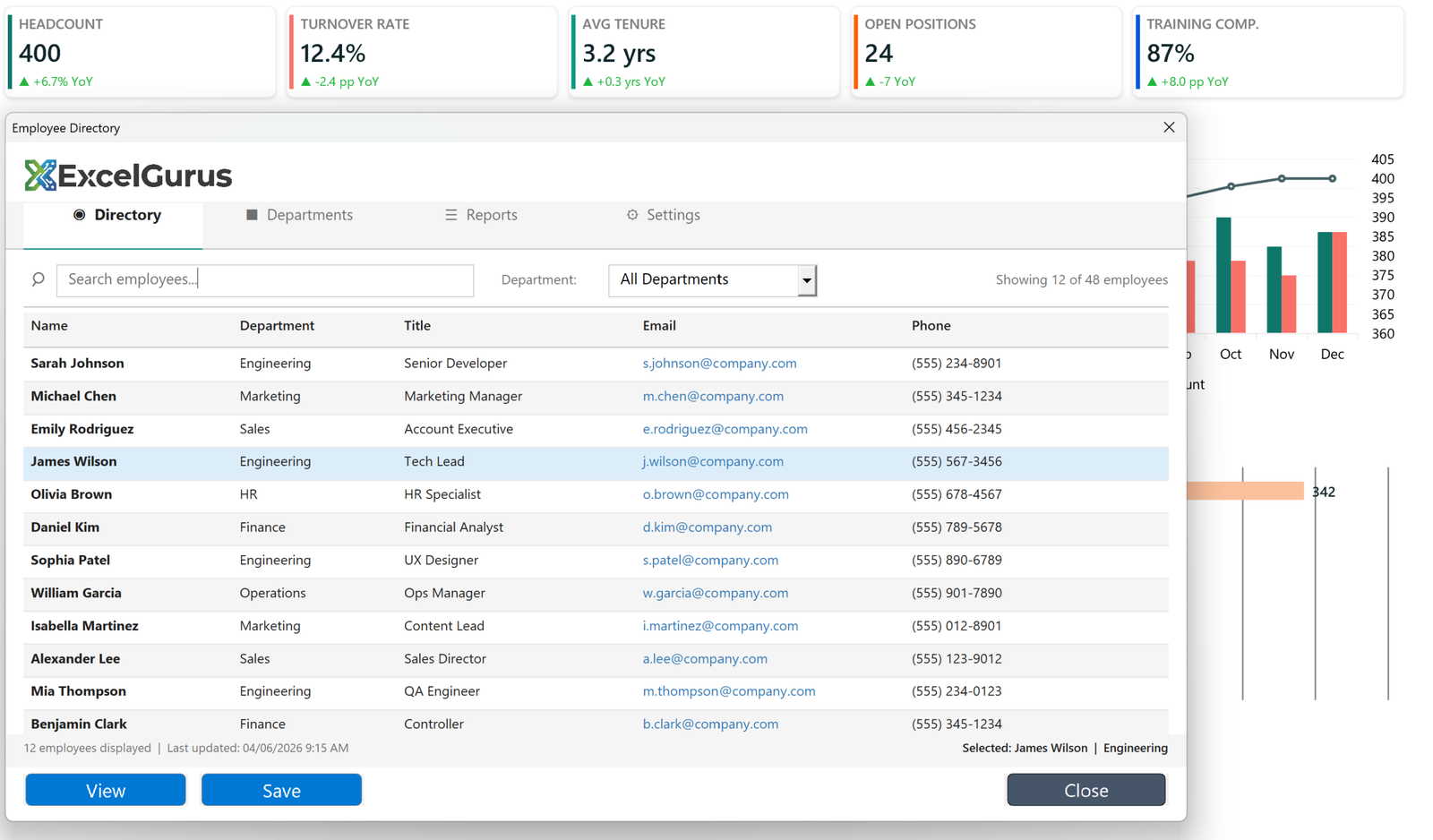Switch to the Departments tab

pos(309,214)
